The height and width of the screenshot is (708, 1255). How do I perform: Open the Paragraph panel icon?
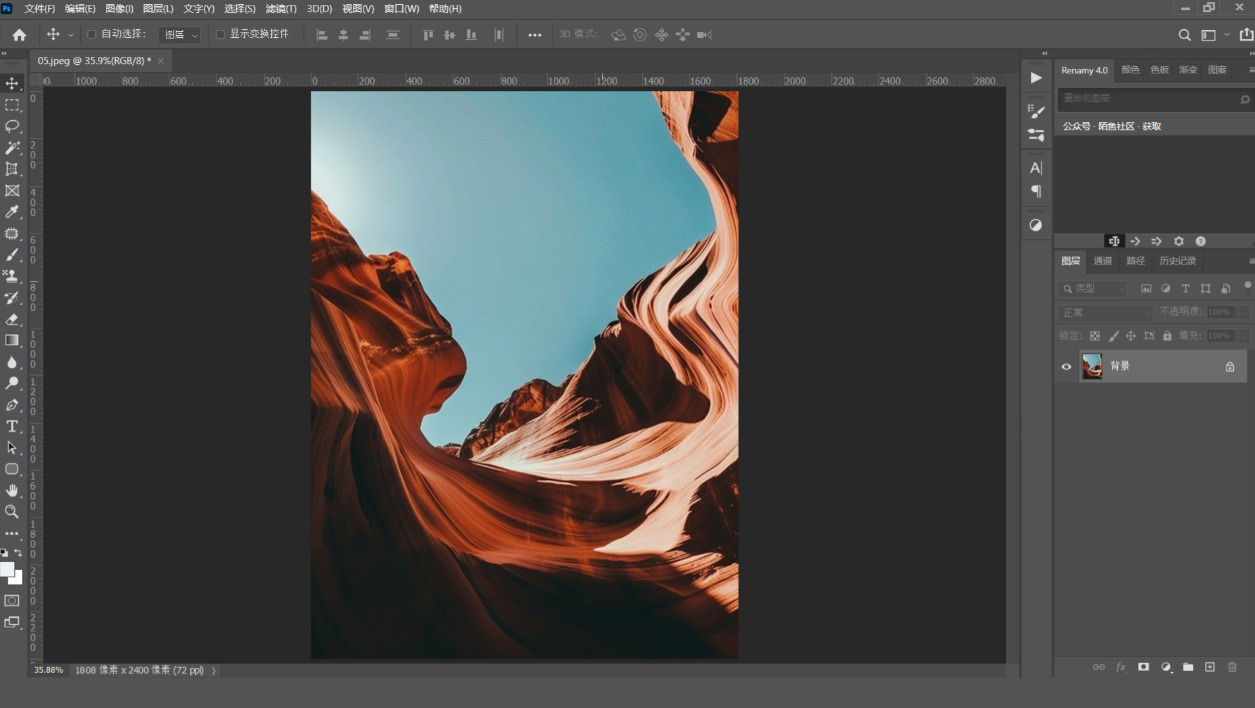click(1036, 191)
